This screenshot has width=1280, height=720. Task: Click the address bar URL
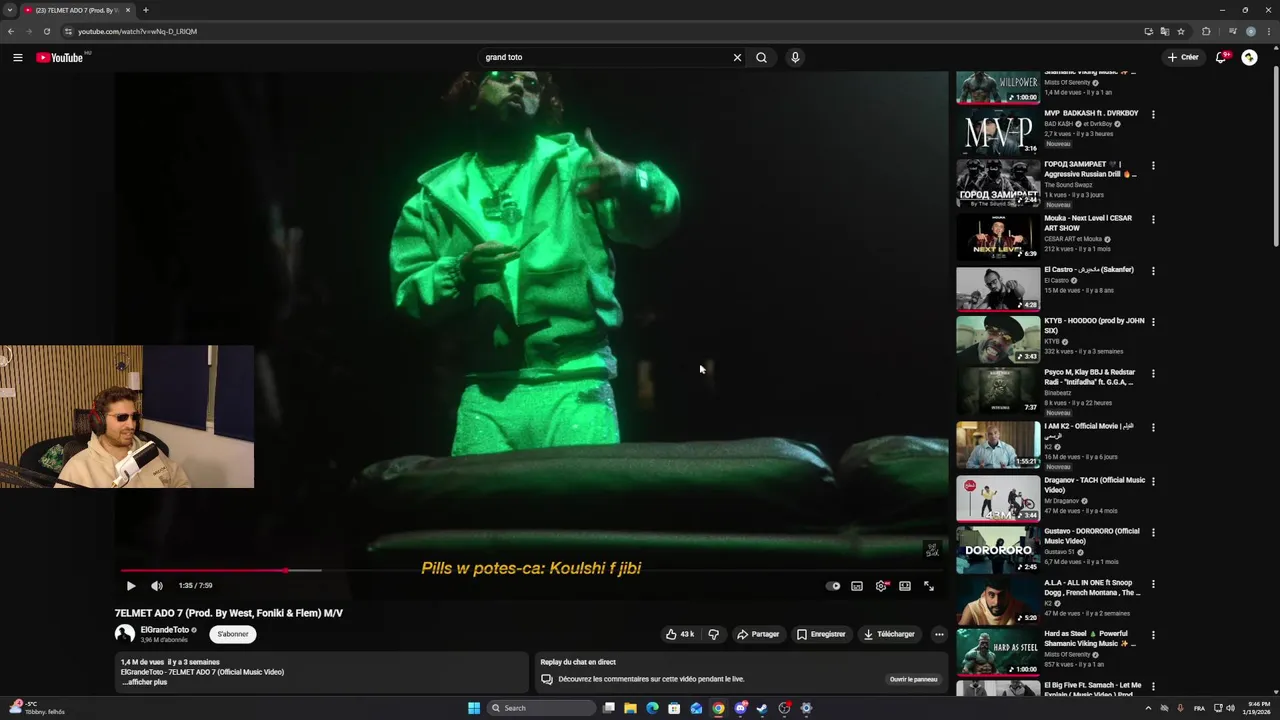[137, 31]
